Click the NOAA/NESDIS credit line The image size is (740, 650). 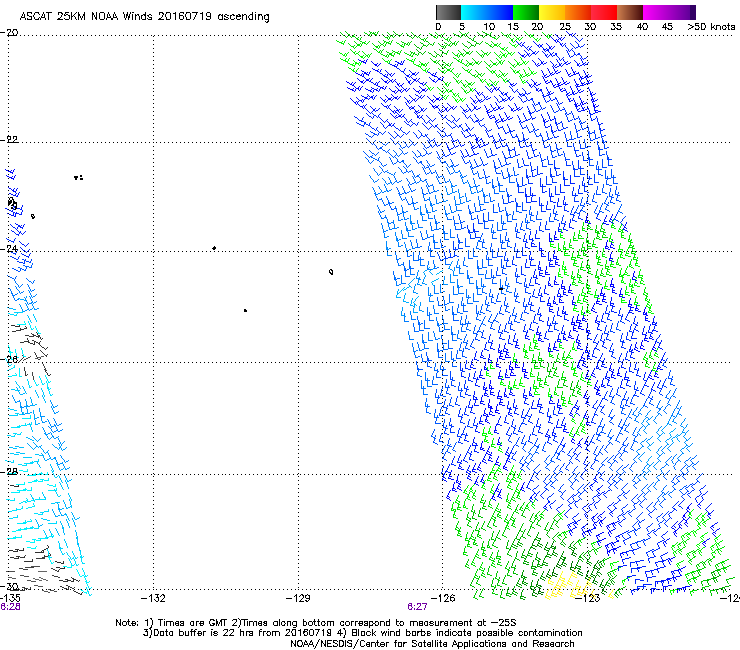tap(432, 644)
